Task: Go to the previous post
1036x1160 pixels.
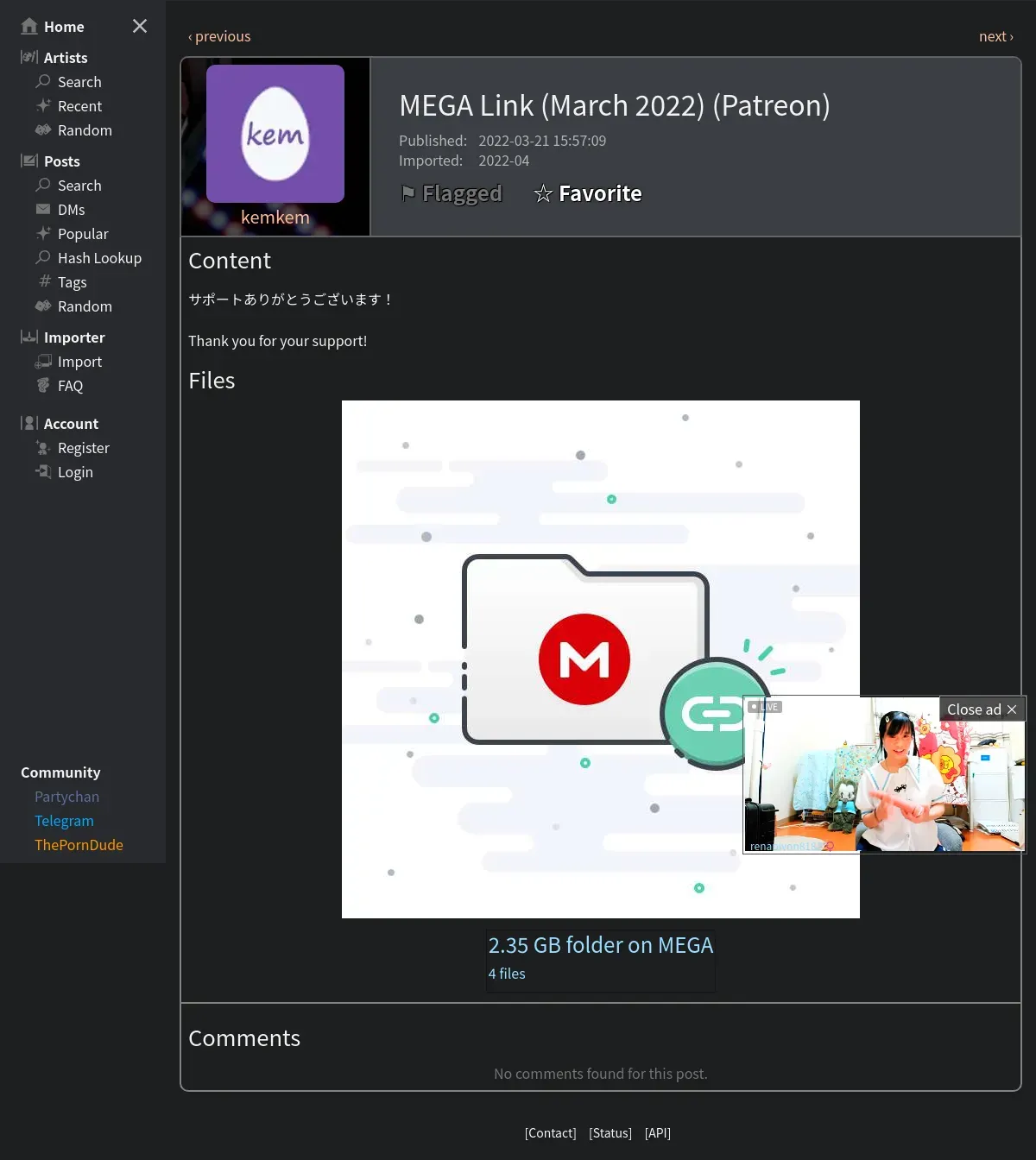Action: click(219, 36)
